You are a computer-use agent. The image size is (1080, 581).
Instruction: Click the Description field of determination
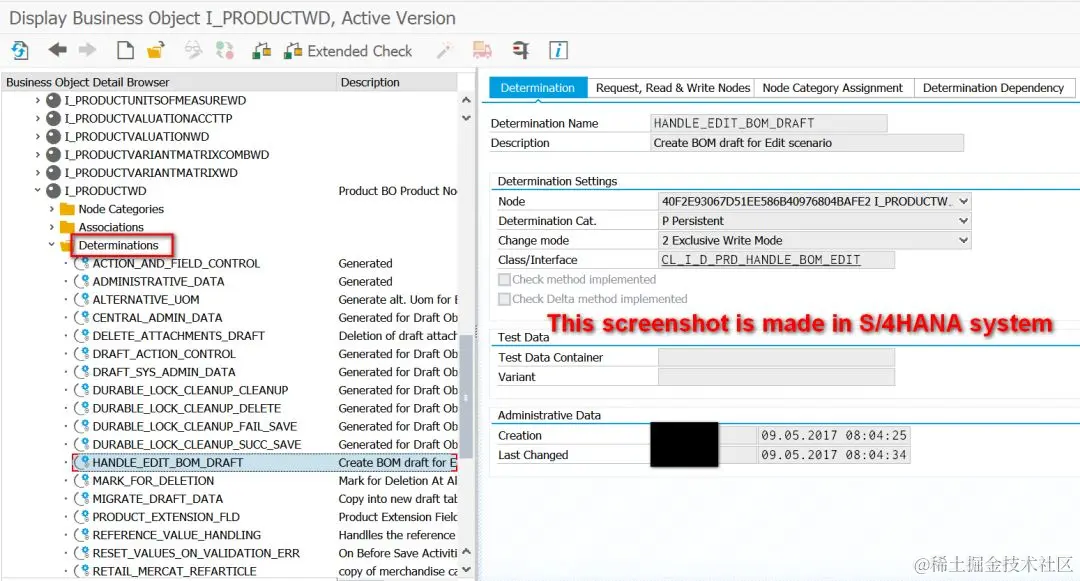point(807,143)
